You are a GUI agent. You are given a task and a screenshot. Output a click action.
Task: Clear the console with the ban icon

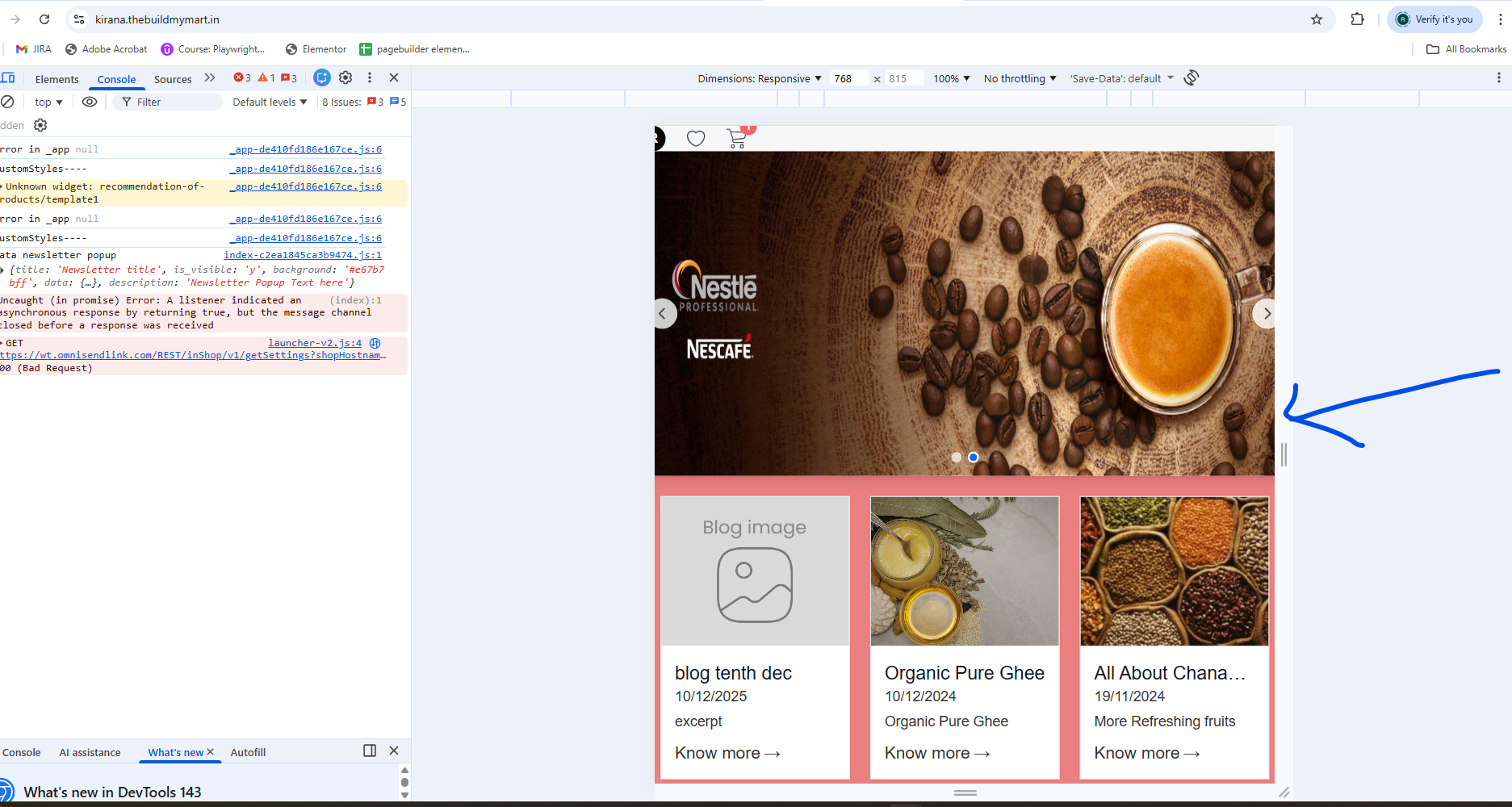coord(7,102)
